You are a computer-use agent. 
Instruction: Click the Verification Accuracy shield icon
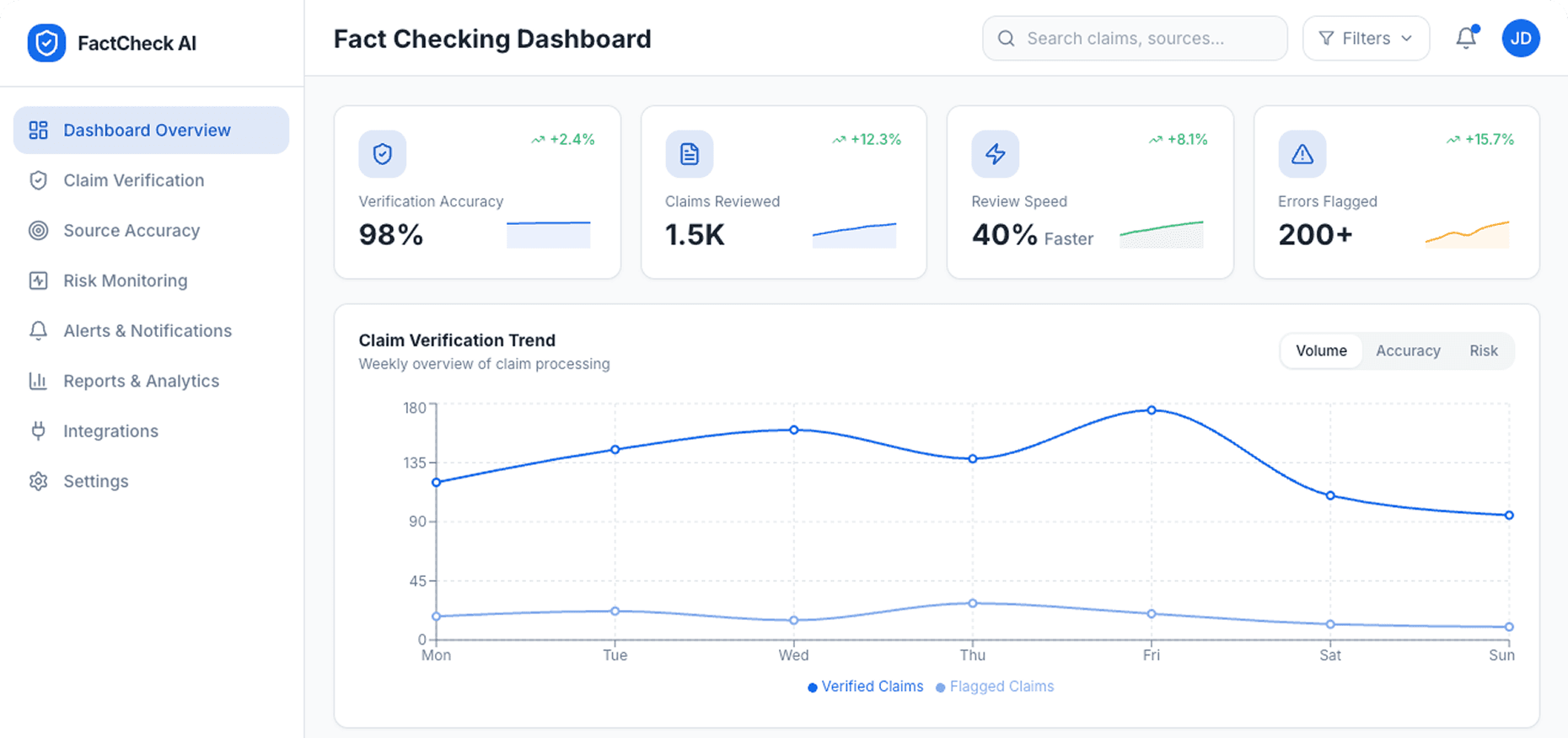point(383,153)
